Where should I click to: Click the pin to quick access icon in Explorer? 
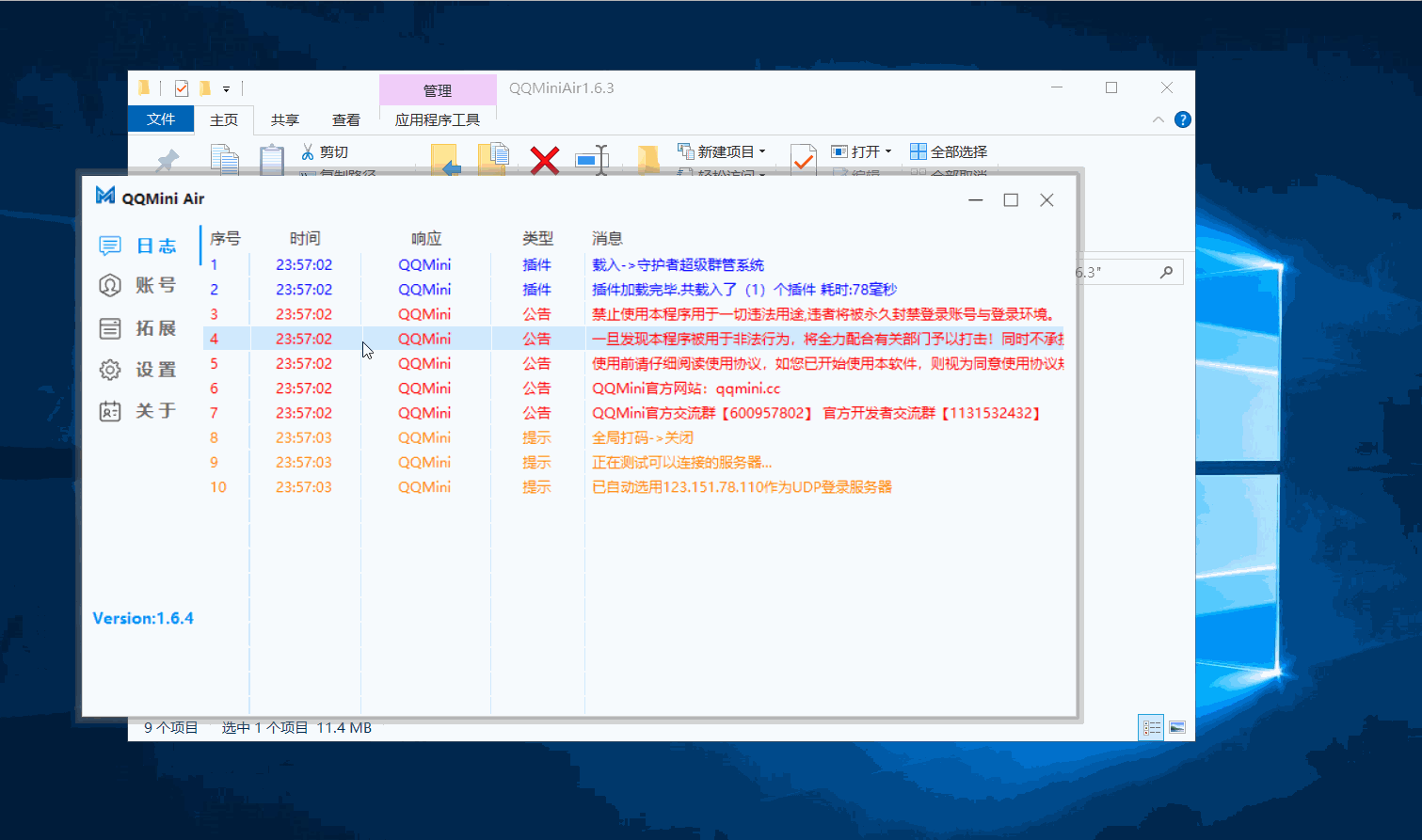pyautogui.click(x=168, y=161)
